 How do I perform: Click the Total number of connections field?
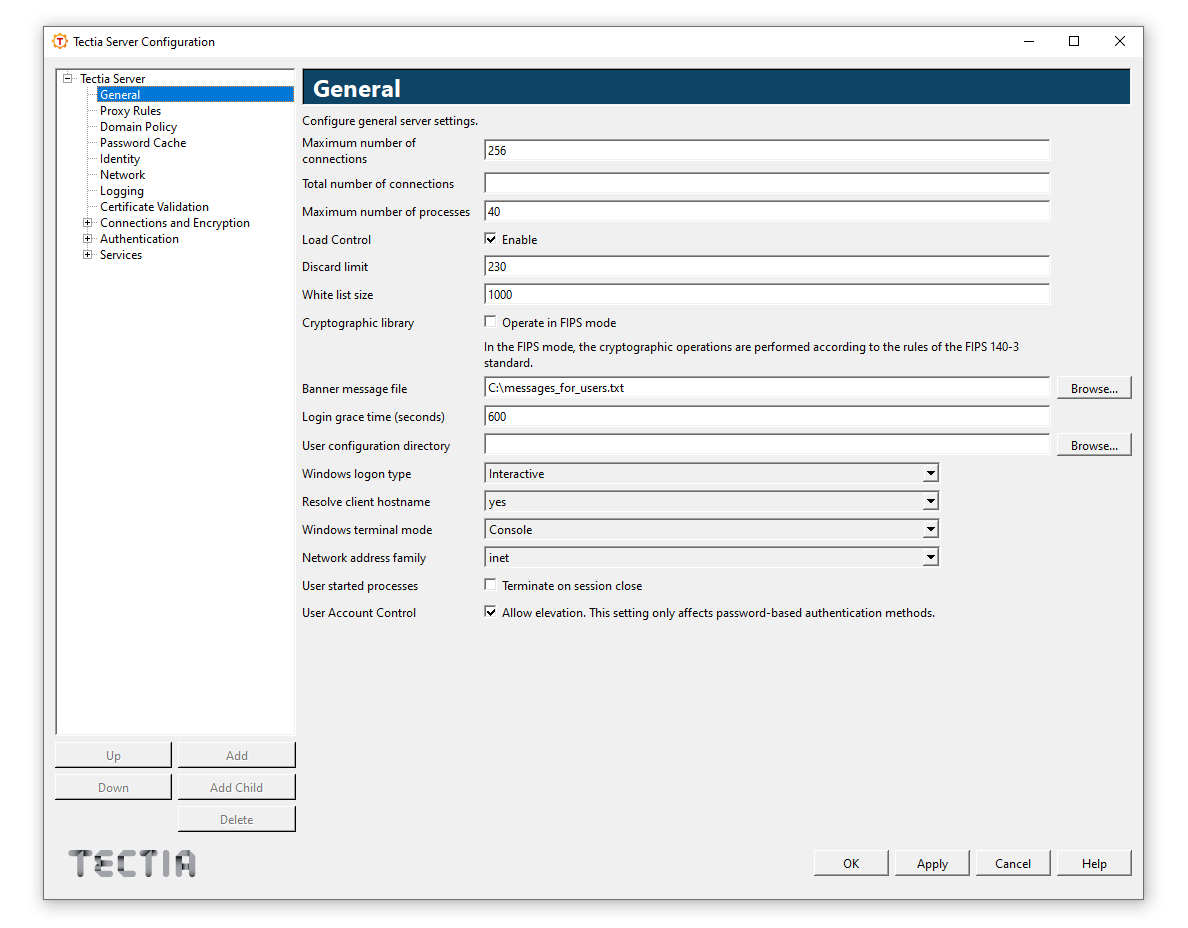click(x=767, y=183)
